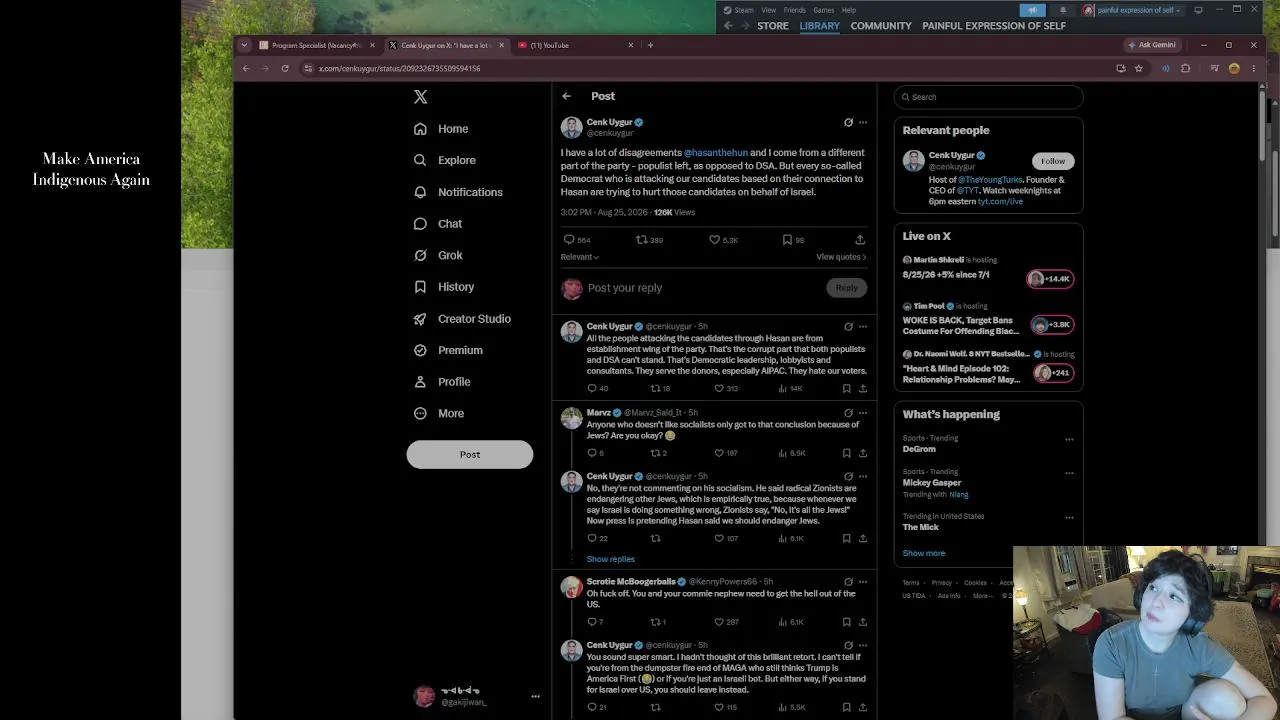
Task: Open the Steam Help menu
Action: (848, 10)
